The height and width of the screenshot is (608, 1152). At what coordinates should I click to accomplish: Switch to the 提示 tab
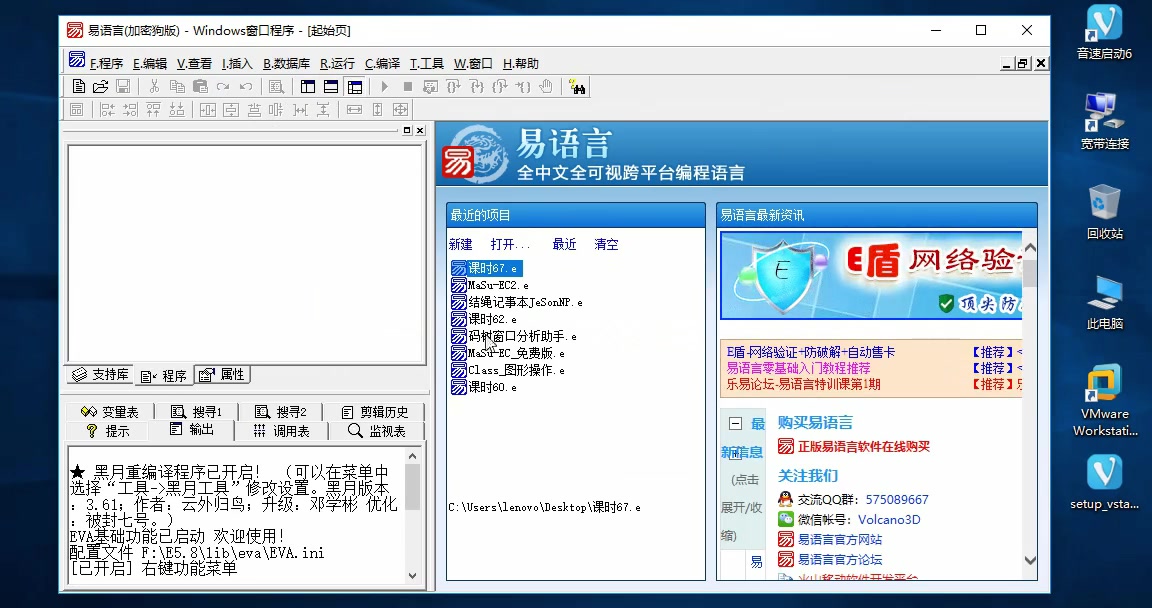[x=107, y=431]
